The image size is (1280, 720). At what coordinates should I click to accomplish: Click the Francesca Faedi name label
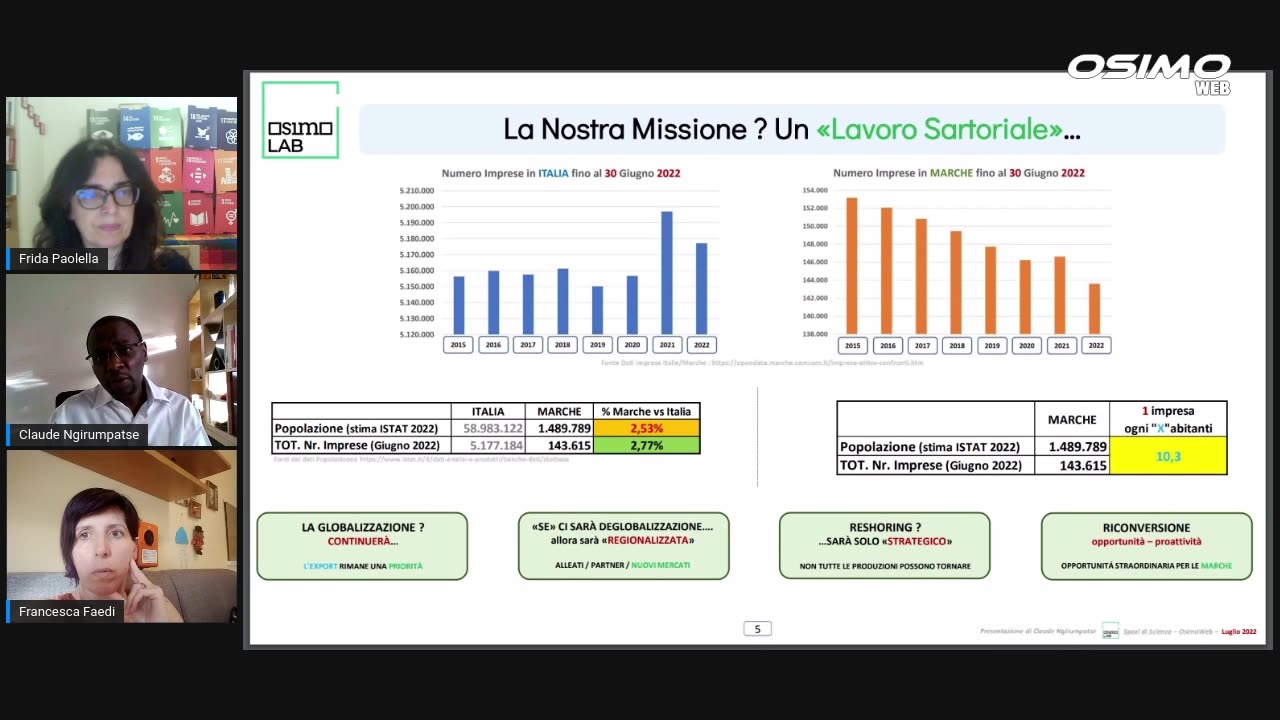pos(67,611)
